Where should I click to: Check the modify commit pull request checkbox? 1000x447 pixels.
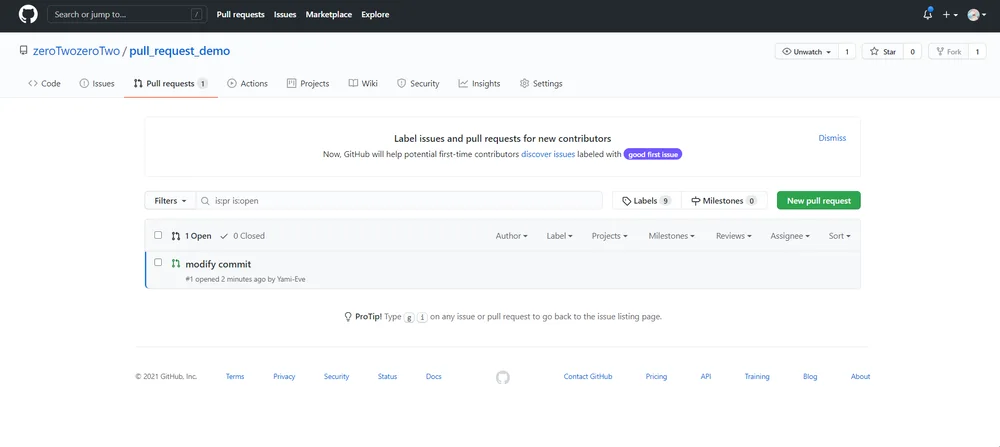tap(158, 263)
